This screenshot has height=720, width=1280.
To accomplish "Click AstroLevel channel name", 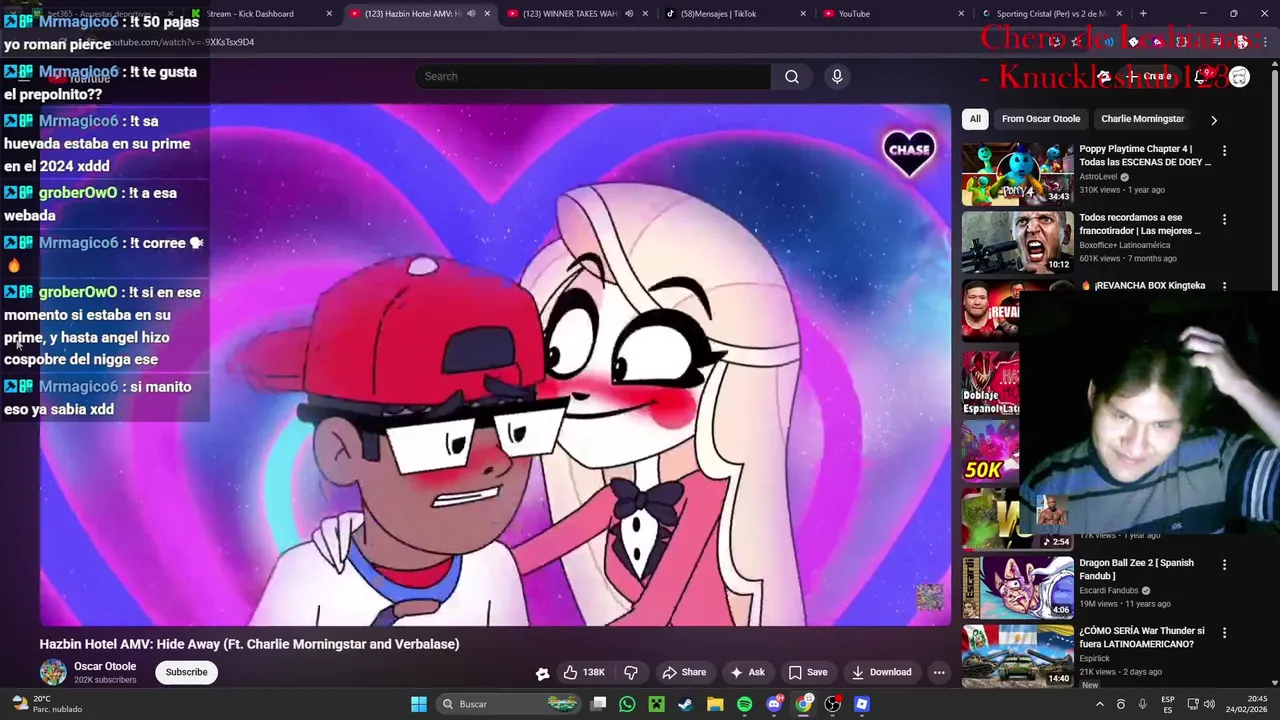I will 1098,176.
